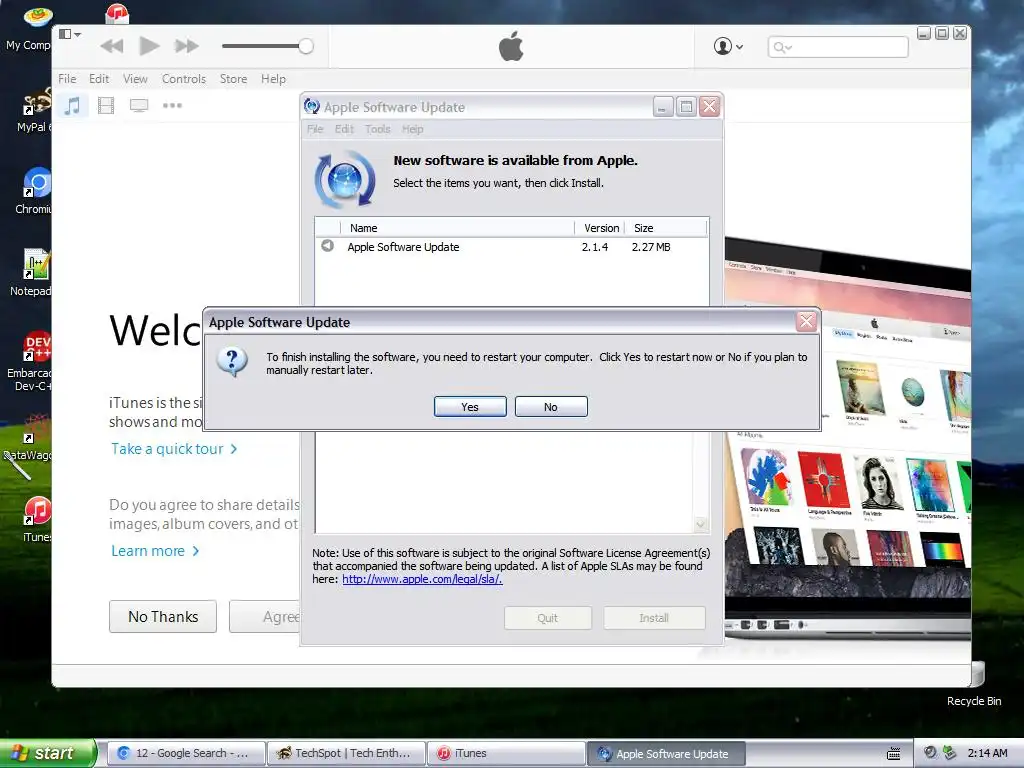Select 'Apple Software Update' row text
Viewport: 1024px width, 768px height.
click(x=403, y=247)
